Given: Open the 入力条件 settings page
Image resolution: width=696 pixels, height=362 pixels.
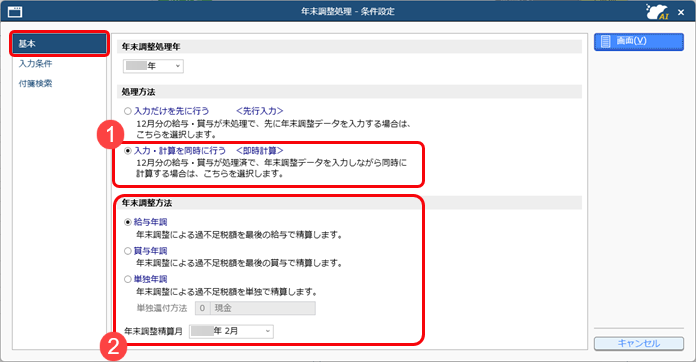Looking at the screenshot, I should (x=36, y=64).
